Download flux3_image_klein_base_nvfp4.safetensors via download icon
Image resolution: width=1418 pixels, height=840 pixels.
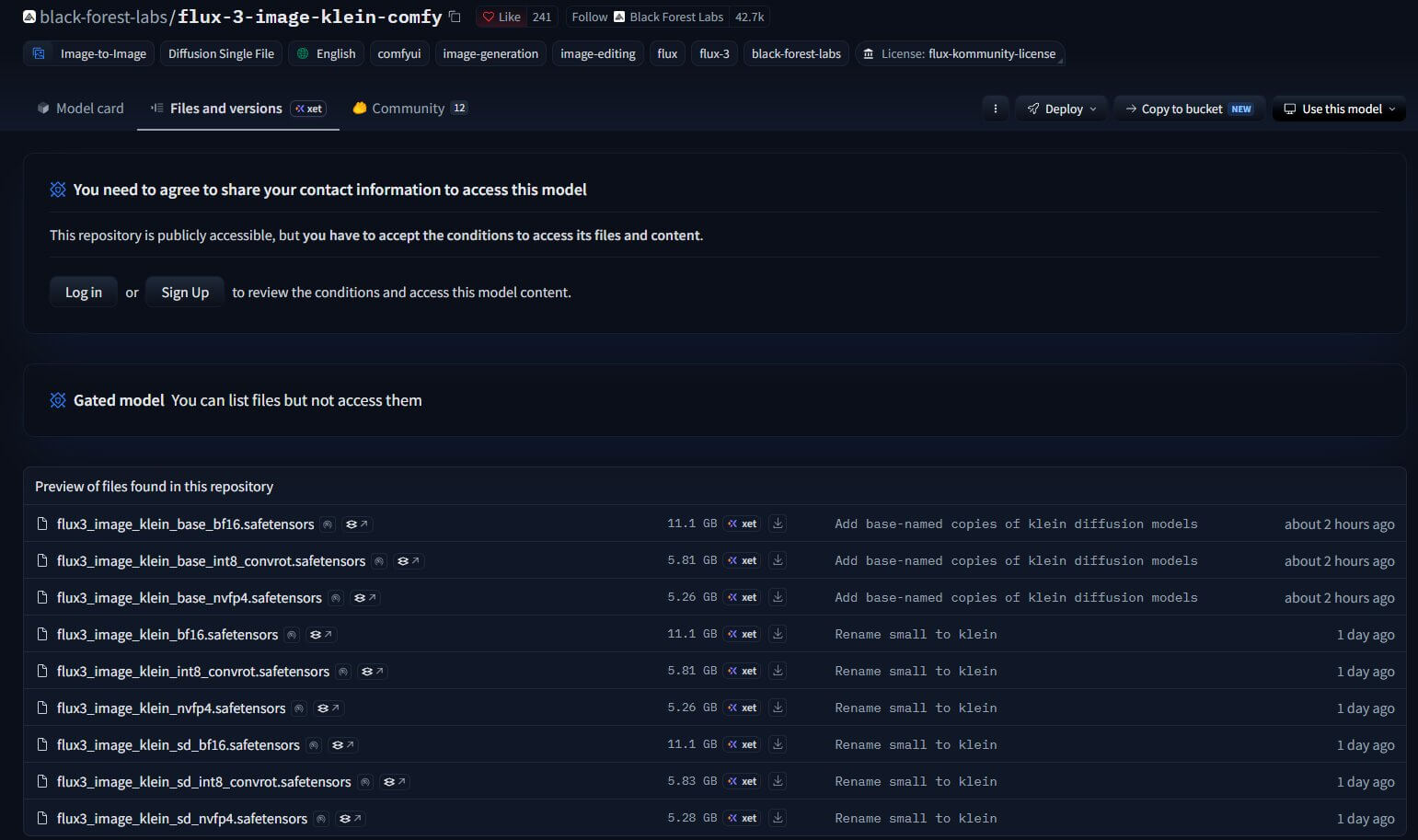(x=778, y=597)
